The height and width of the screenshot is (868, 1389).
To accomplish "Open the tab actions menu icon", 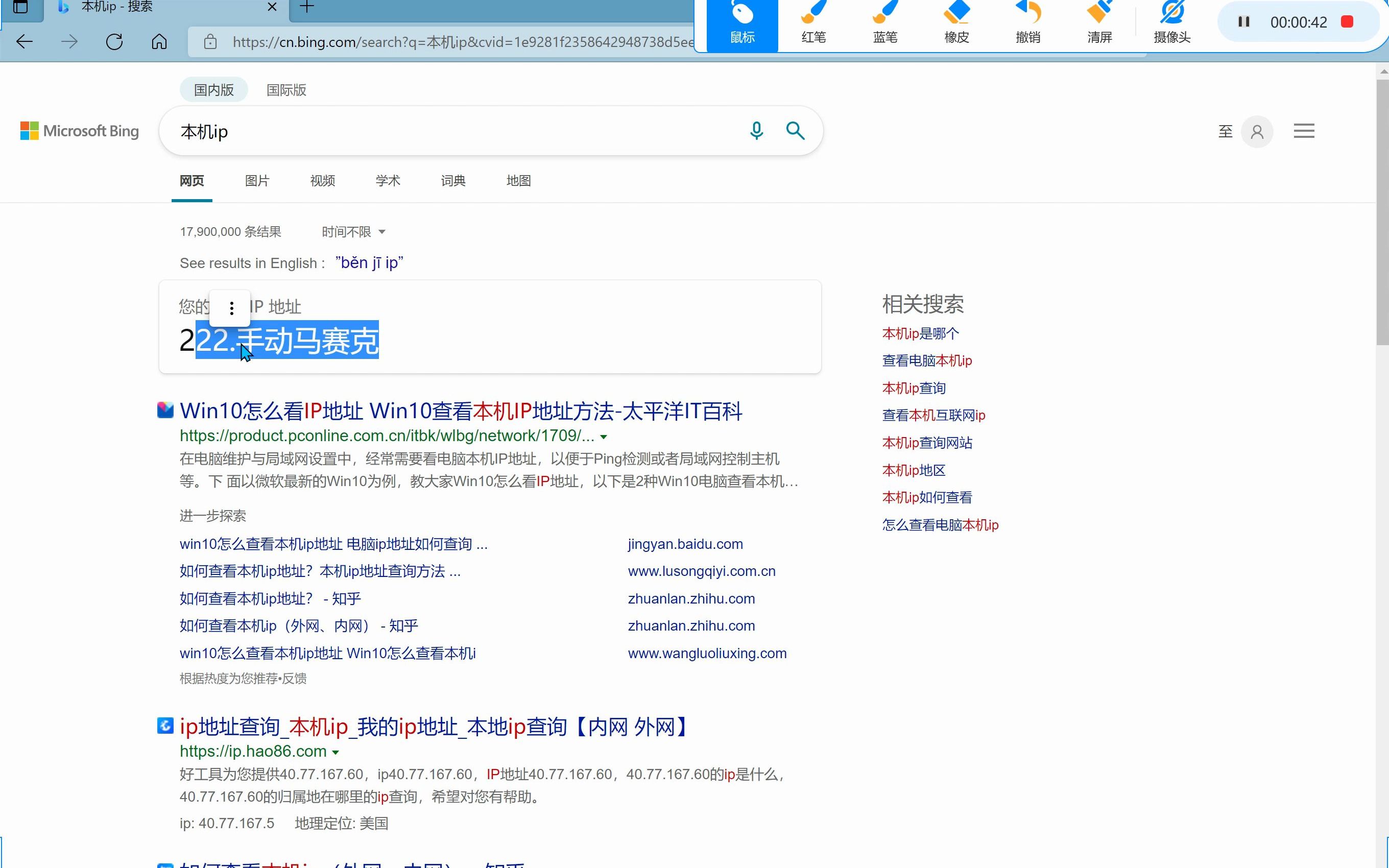I will tap(20, 7).
